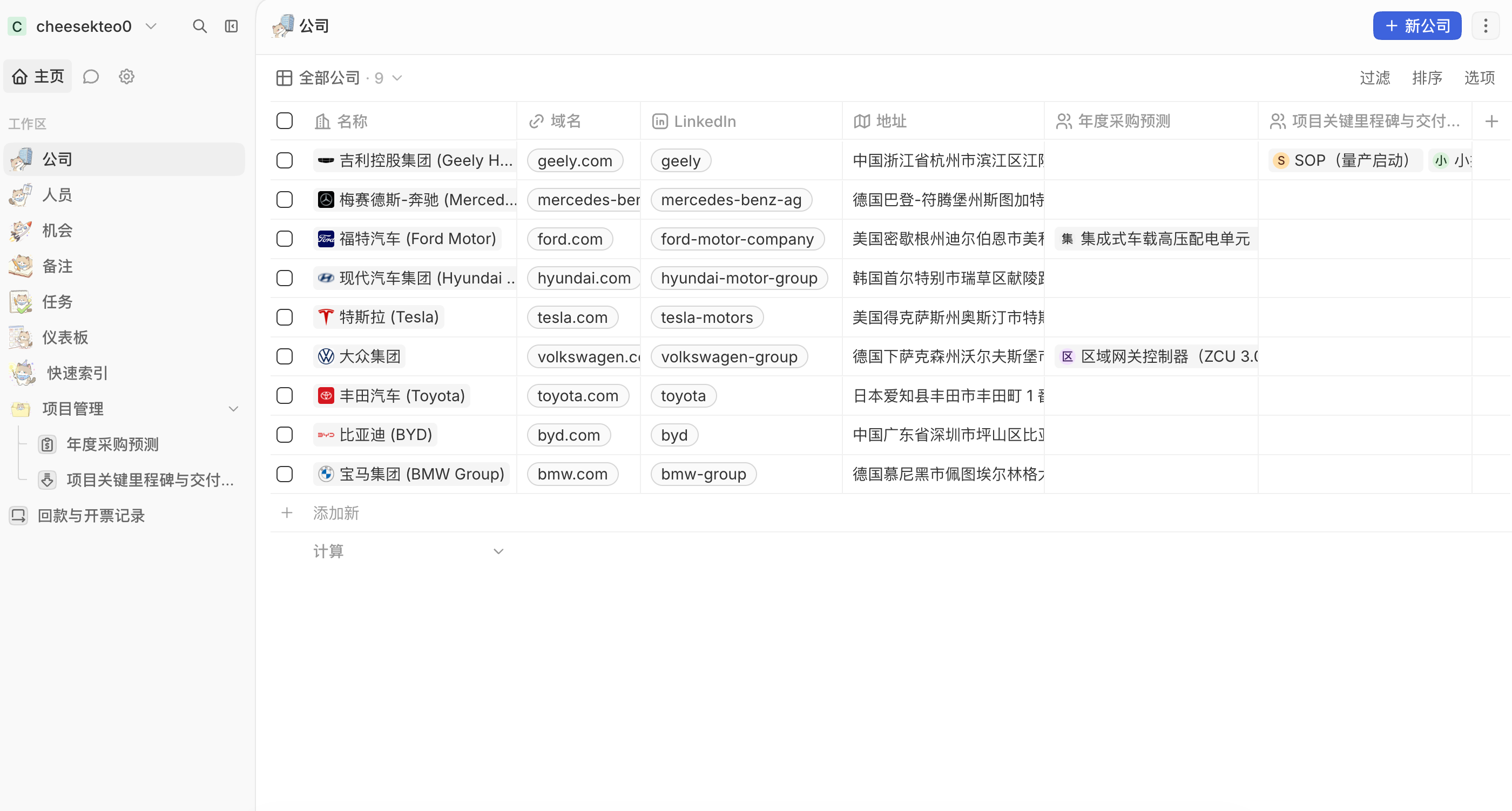Open the 计算 dropdown
The width and height of the screenshot is (1512, 811).
point(409,551)
